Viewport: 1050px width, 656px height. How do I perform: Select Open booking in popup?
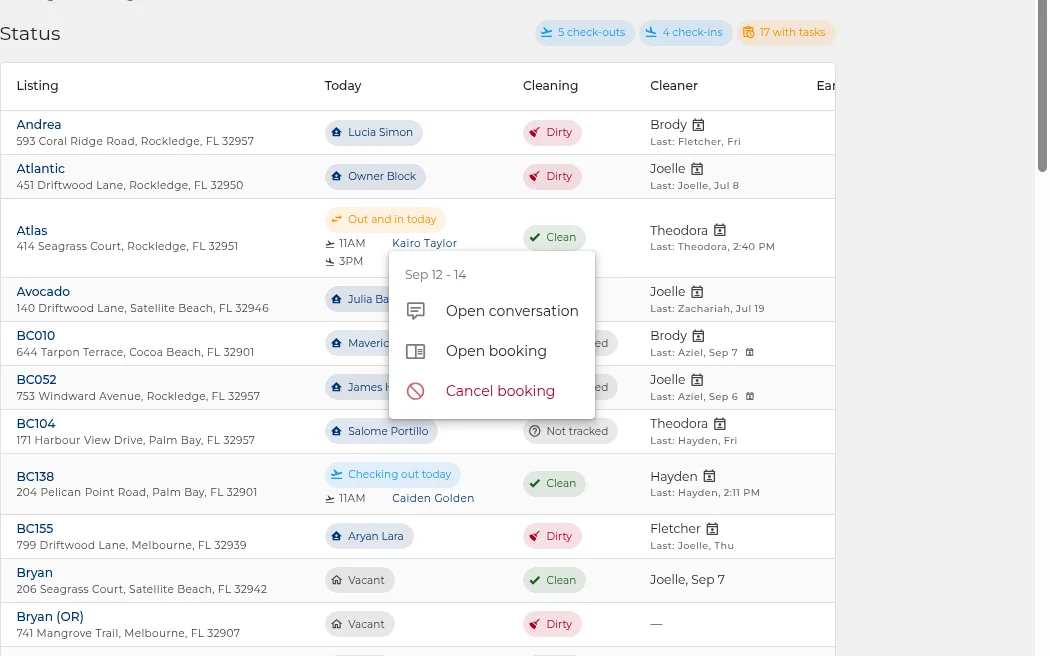492,351
